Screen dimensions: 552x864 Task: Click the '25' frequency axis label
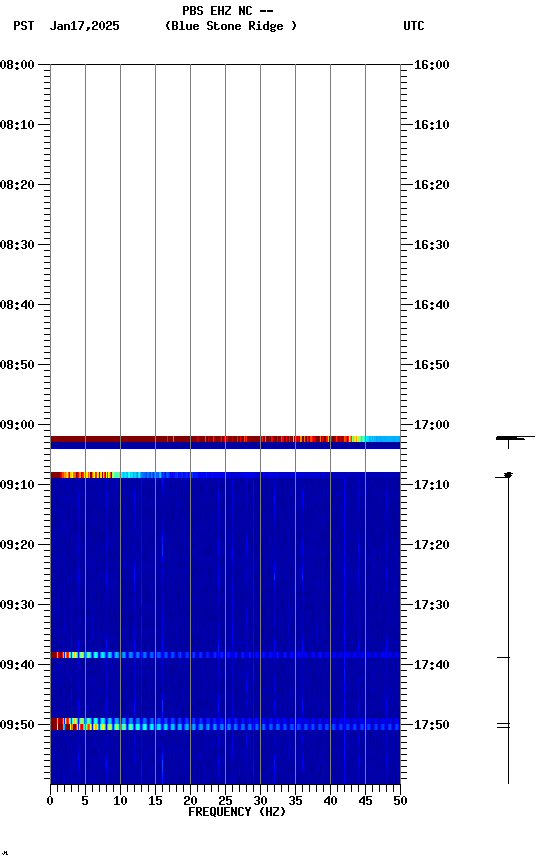point(225,801)
